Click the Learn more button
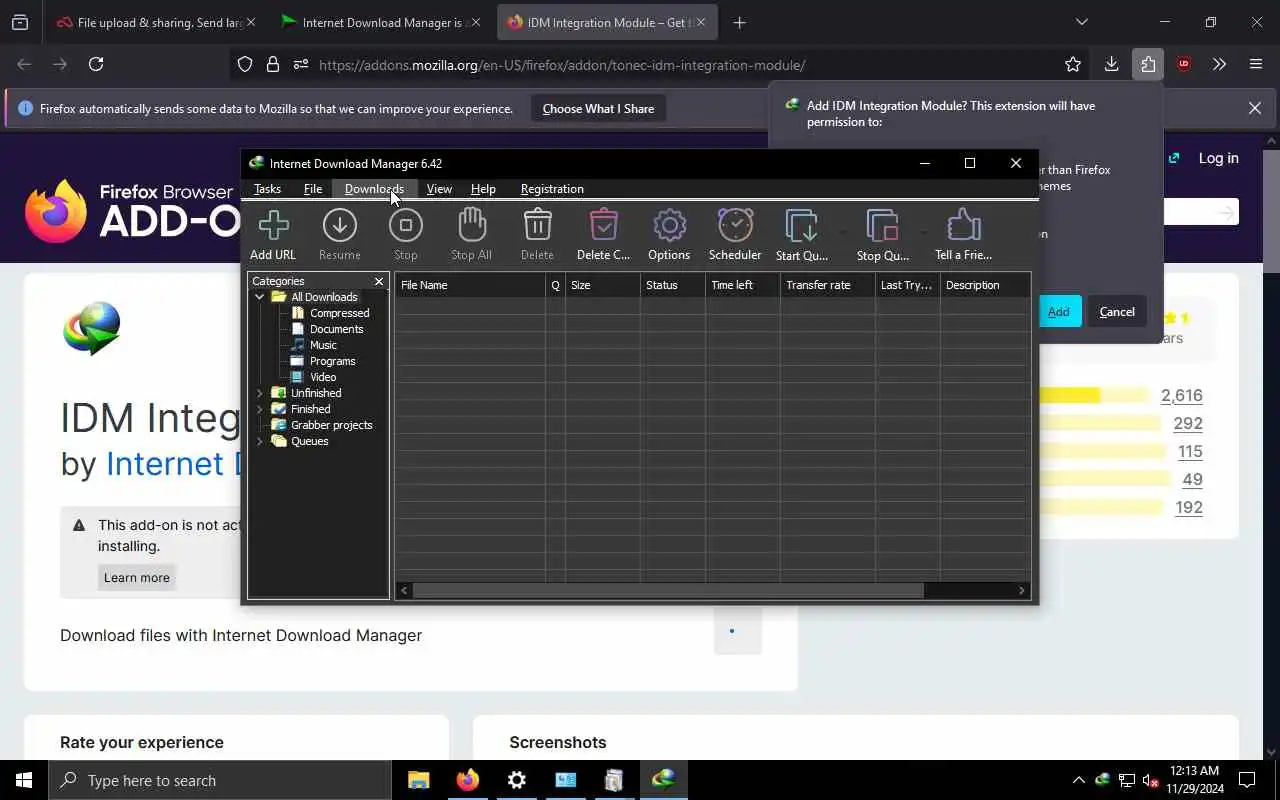 pyautogui.click(x=137, y=577)
